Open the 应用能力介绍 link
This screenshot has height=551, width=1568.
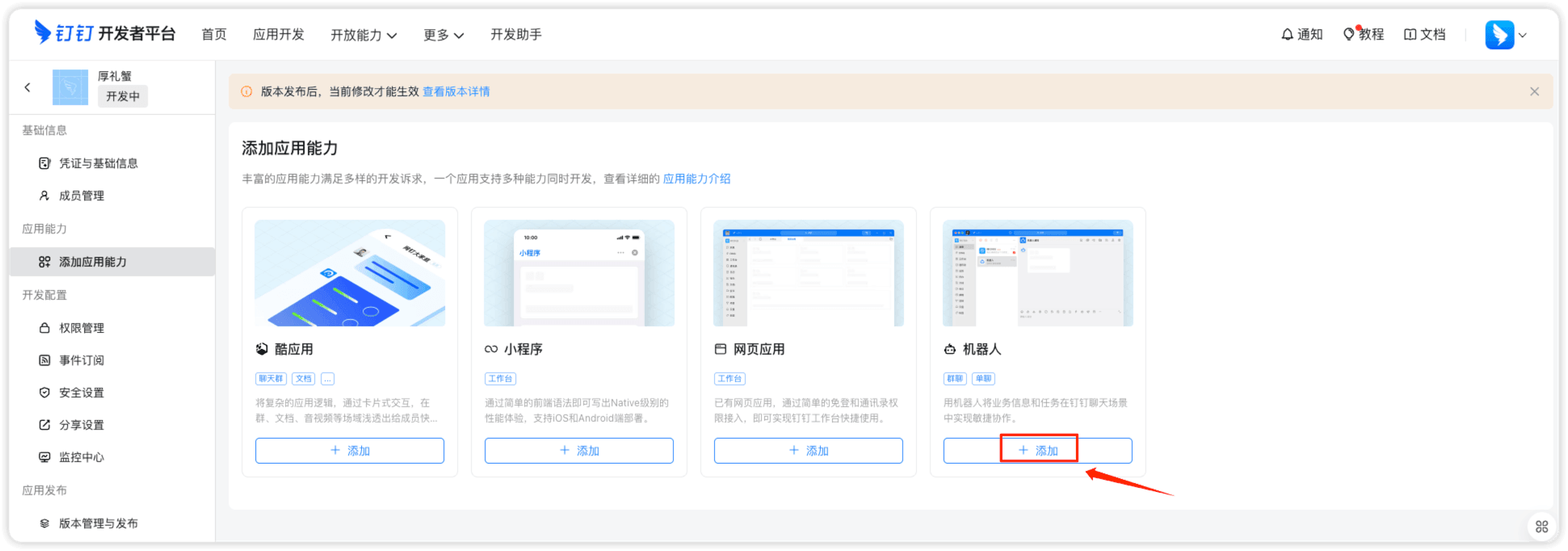tap(696, 179)
